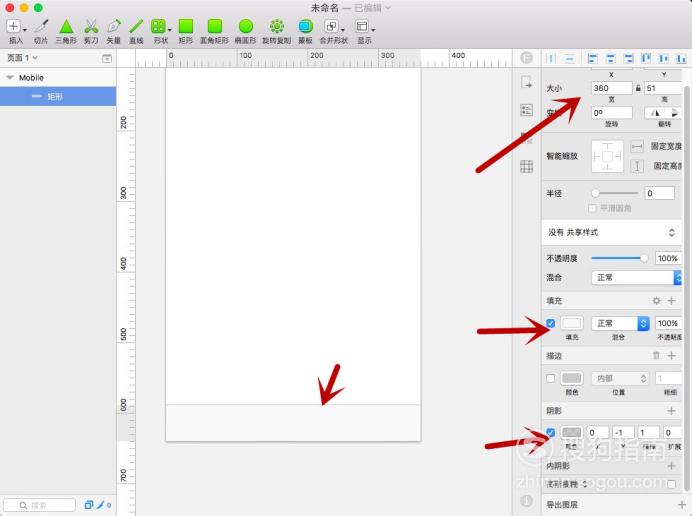Click the 旋转复制 rotate copies tool
692x516 pixels.
[277, 31]
